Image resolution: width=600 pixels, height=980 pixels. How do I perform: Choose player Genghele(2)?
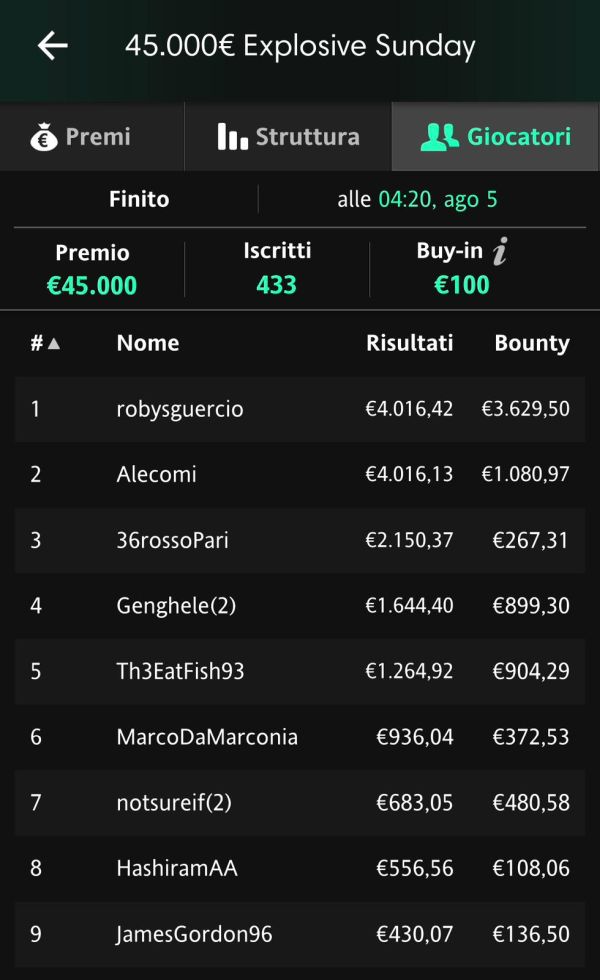[x=300, y=606]
